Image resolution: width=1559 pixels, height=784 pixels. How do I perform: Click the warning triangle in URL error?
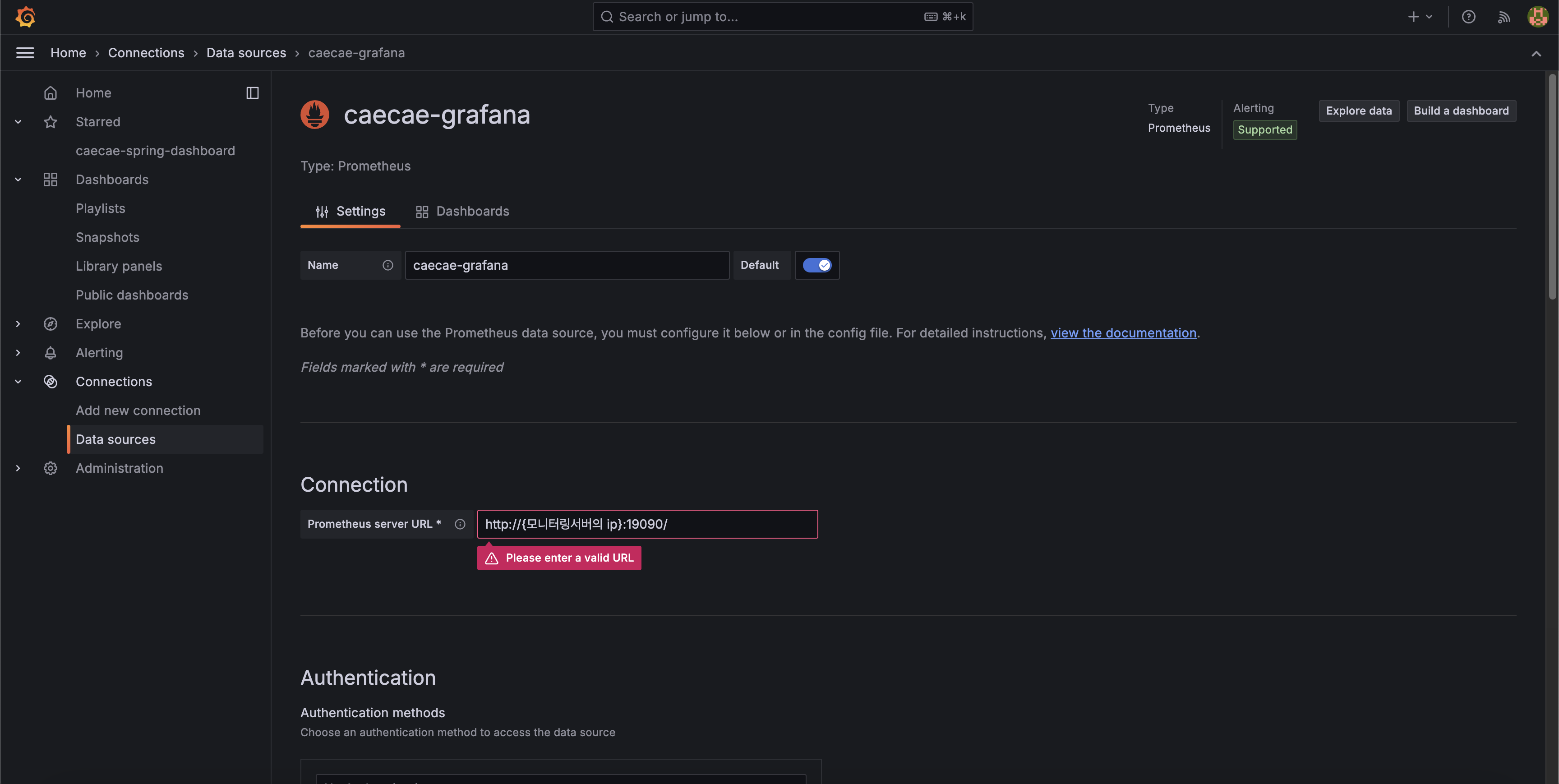pos(491,558)
